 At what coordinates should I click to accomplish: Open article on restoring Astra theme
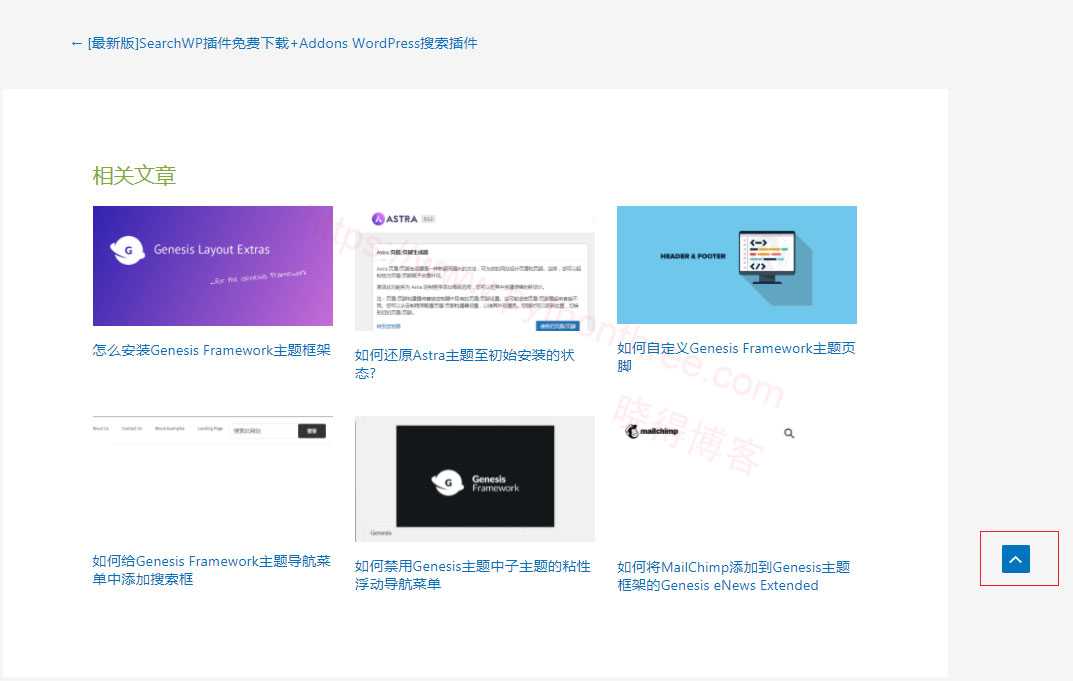click(x=465, y=364)
